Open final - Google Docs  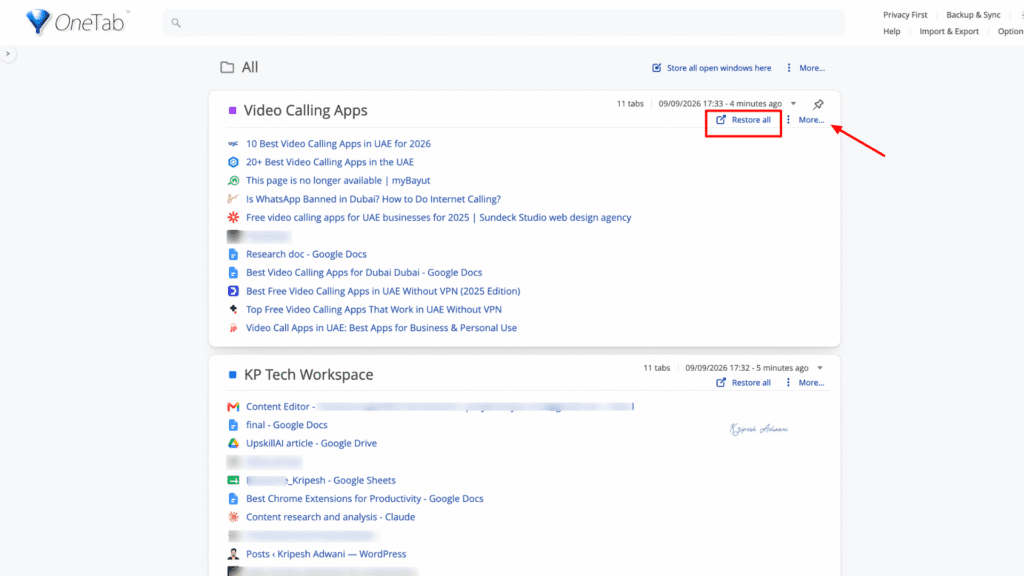pos(287,424)
